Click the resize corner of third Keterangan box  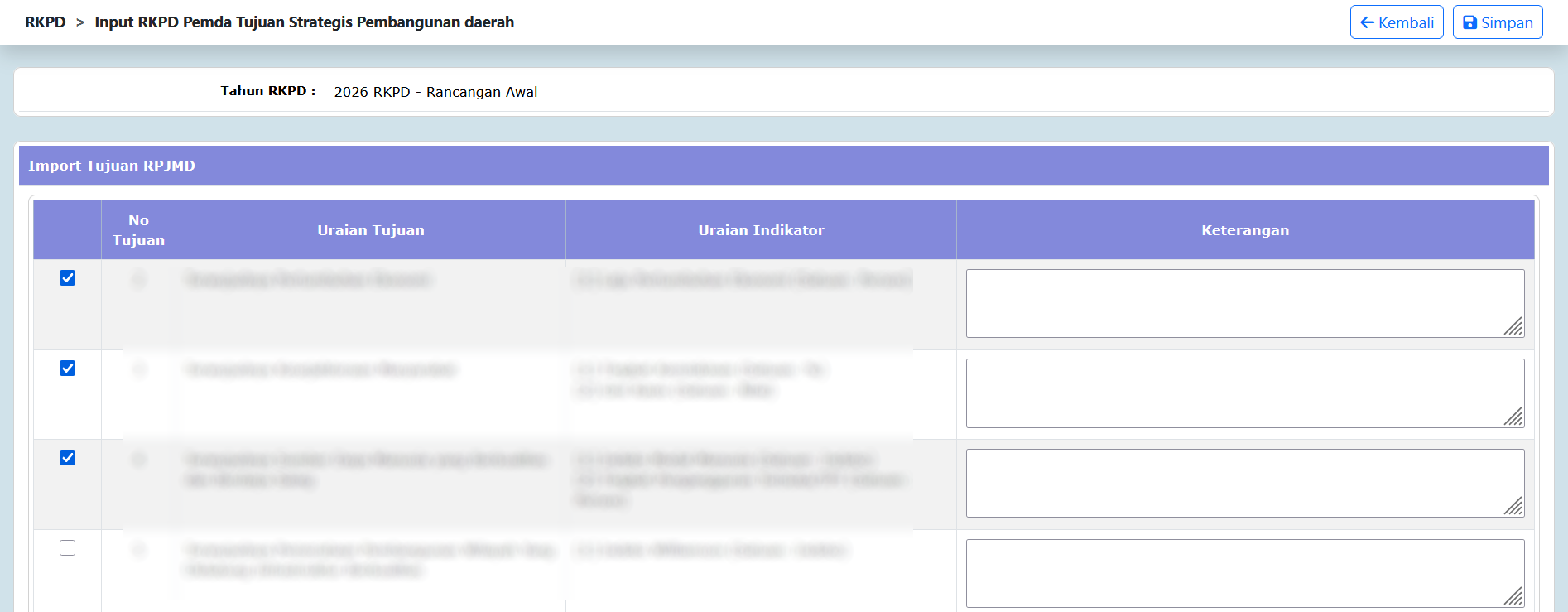(x=1514, y=507)
